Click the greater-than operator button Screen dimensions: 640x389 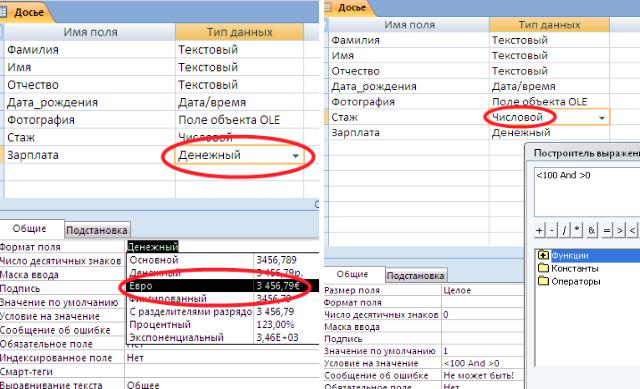coord(620,231)
